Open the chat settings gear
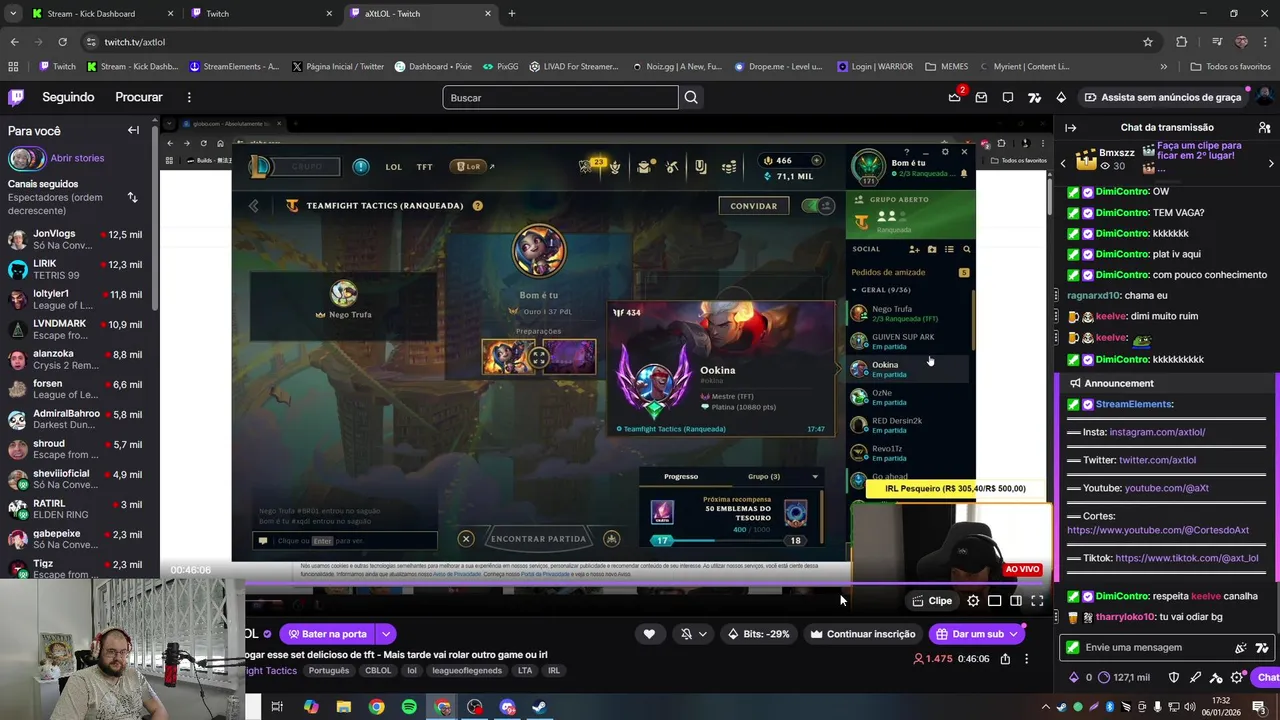 1237,677
